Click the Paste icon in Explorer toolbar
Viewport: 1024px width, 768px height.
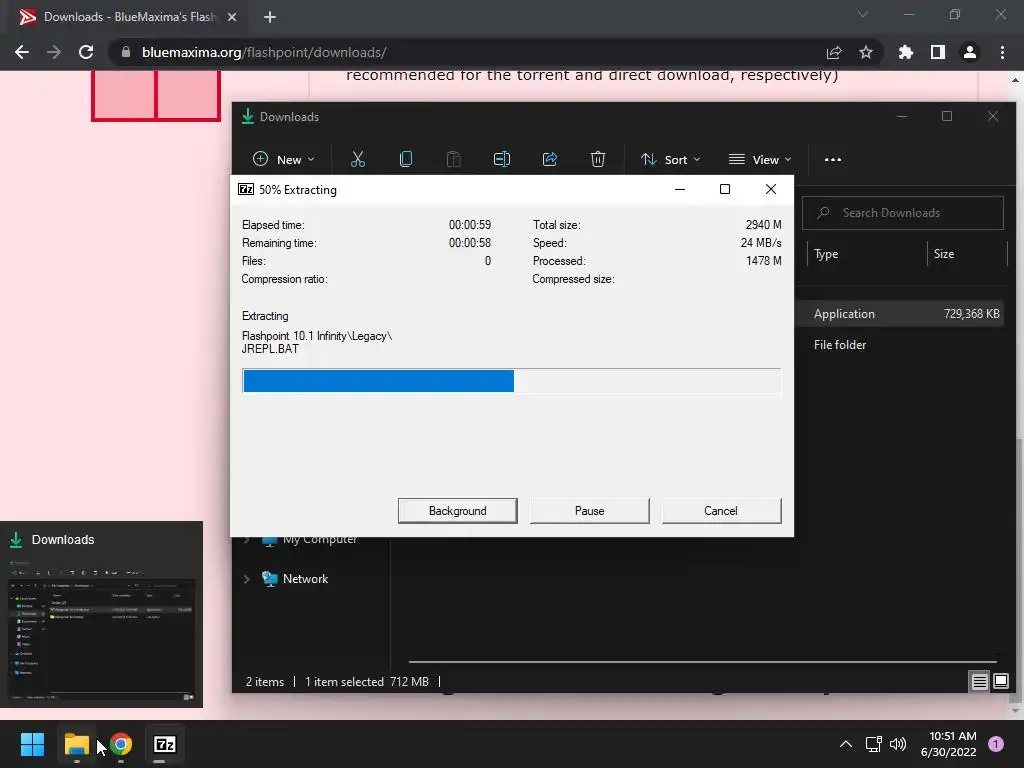[453, 159]
